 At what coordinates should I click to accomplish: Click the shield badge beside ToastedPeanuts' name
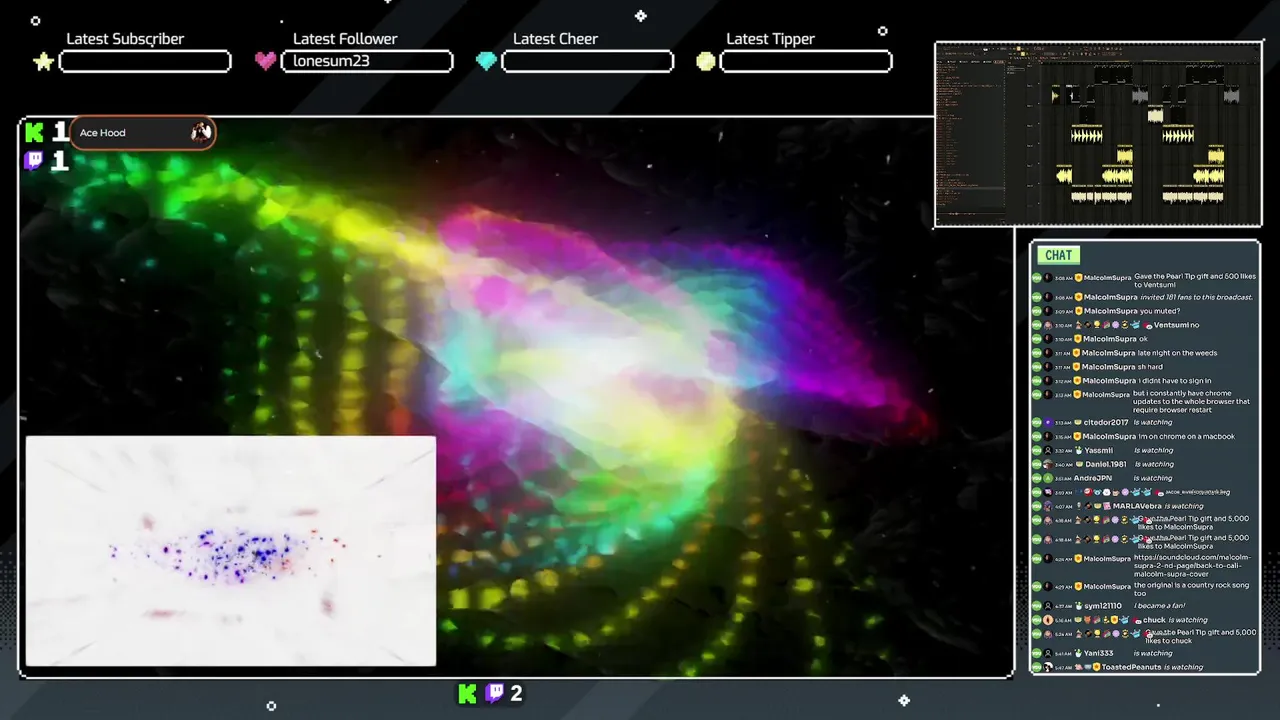pos(1096,667)
